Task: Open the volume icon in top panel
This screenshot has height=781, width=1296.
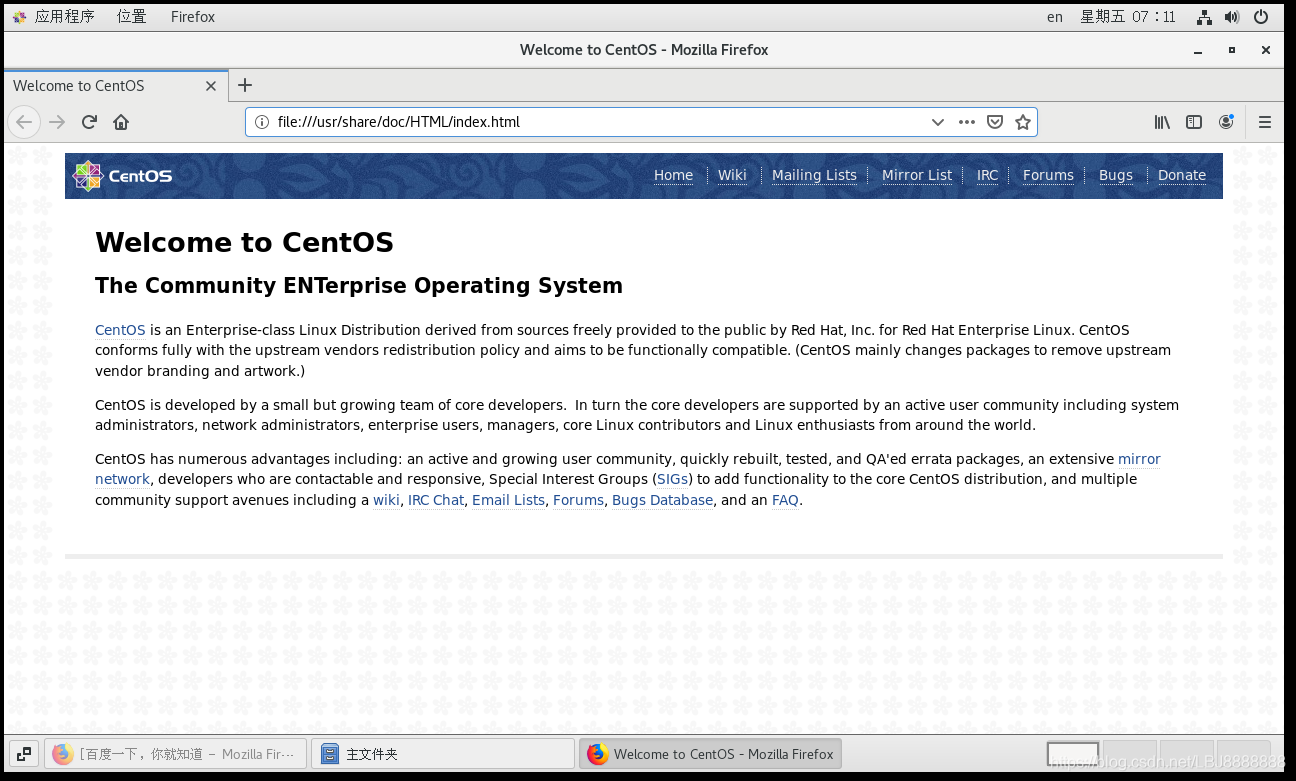Action: pos(1232,16)
